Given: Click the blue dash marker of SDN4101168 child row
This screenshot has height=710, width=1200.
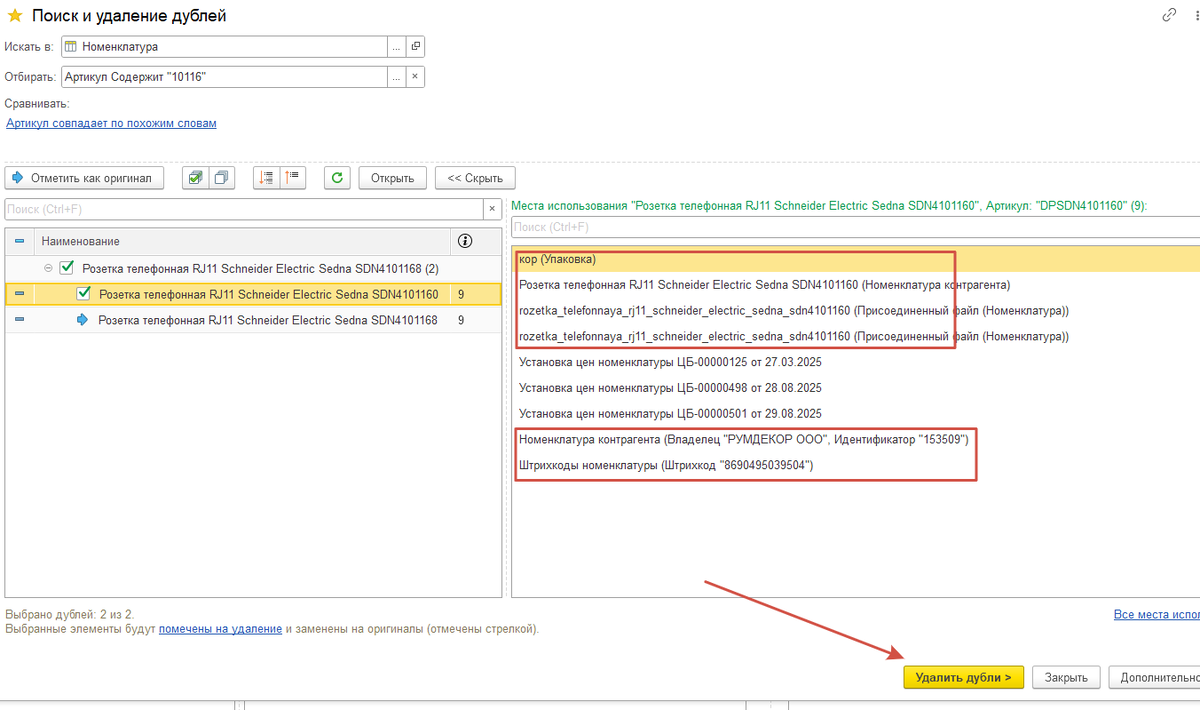Looking at the screenshot, I should 20,320.
